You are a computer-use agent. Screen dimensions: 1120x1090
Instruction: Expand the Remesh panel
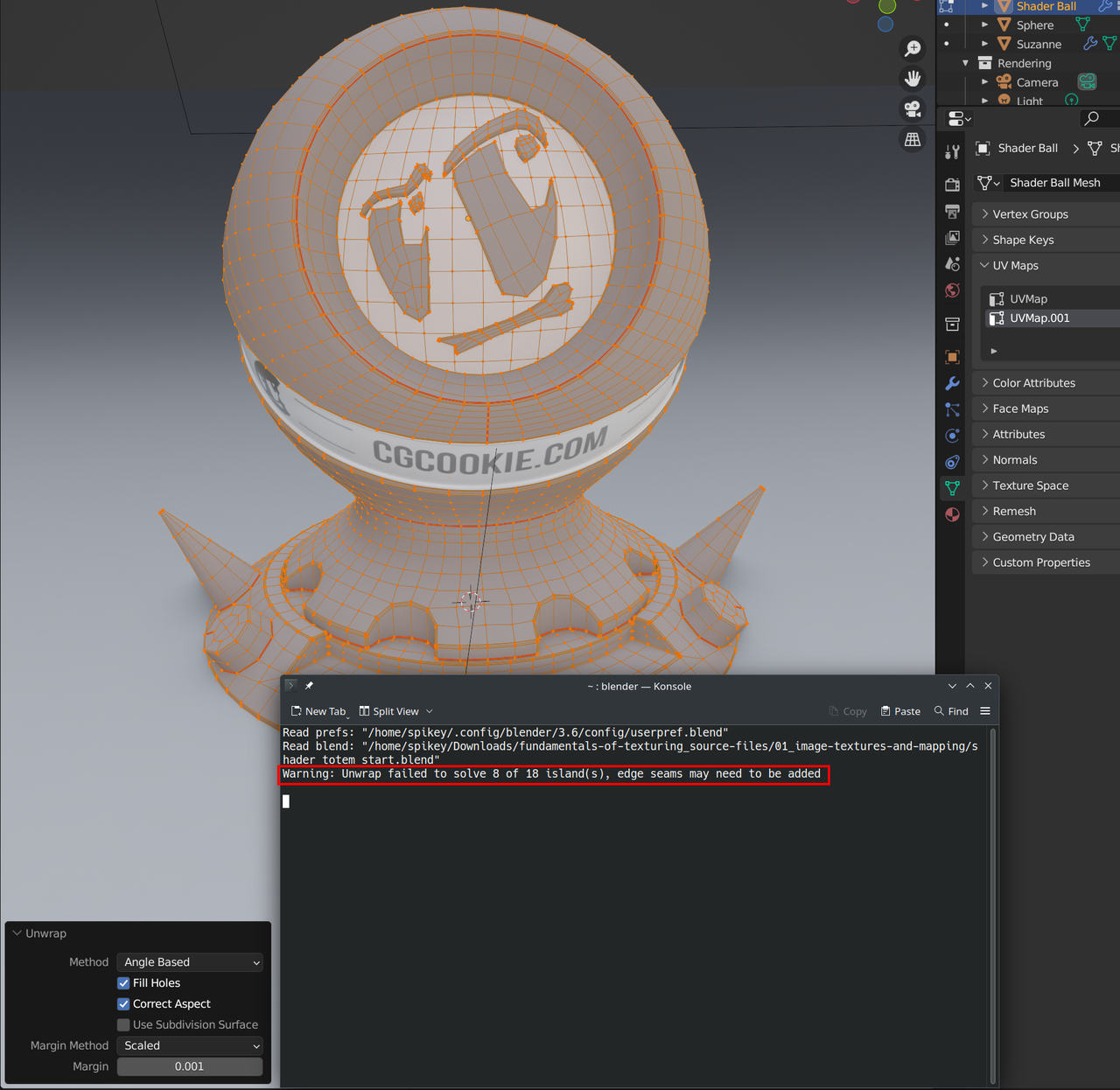(985, 511)
